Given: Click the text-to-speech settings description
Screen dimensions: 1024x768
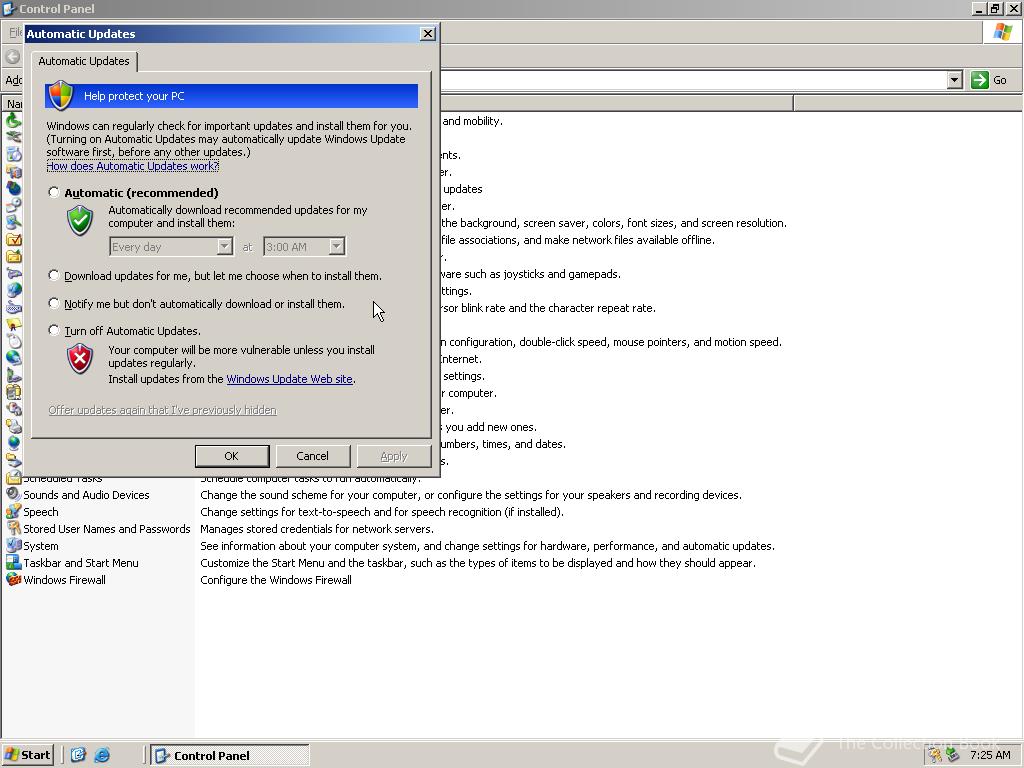Looking at the screenshot, I should tap(382, 512).
